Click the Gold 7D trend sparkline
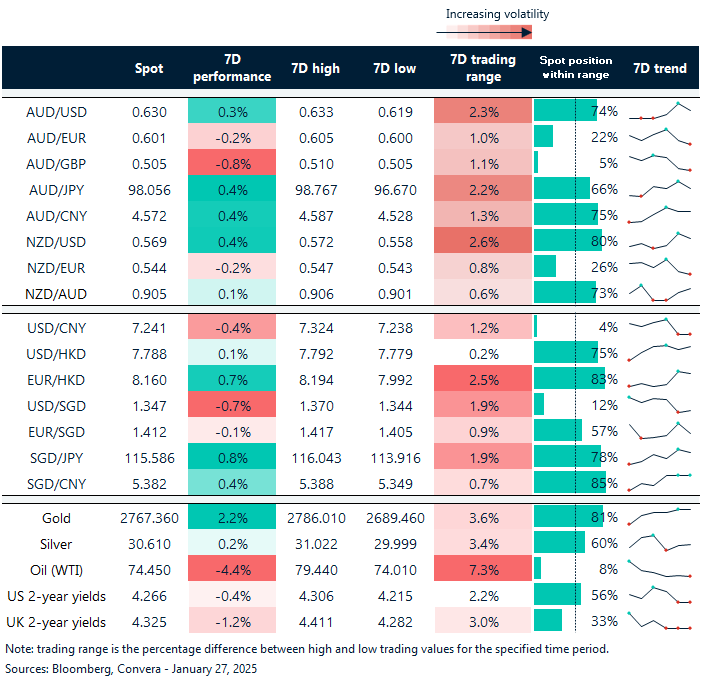 (x=659, y=517)
